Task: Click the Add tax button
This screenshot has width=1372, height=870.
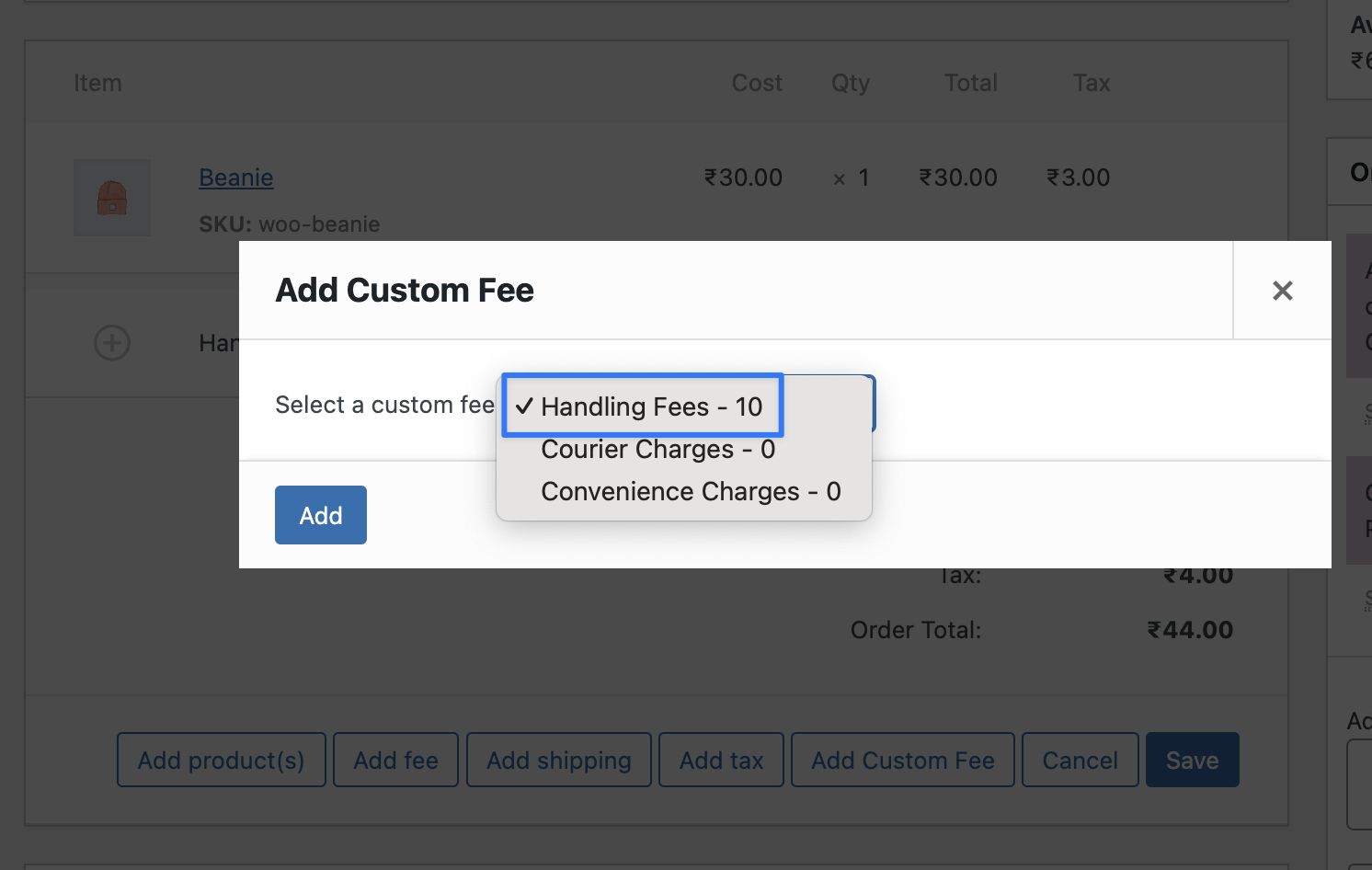Action: point(722,760)
